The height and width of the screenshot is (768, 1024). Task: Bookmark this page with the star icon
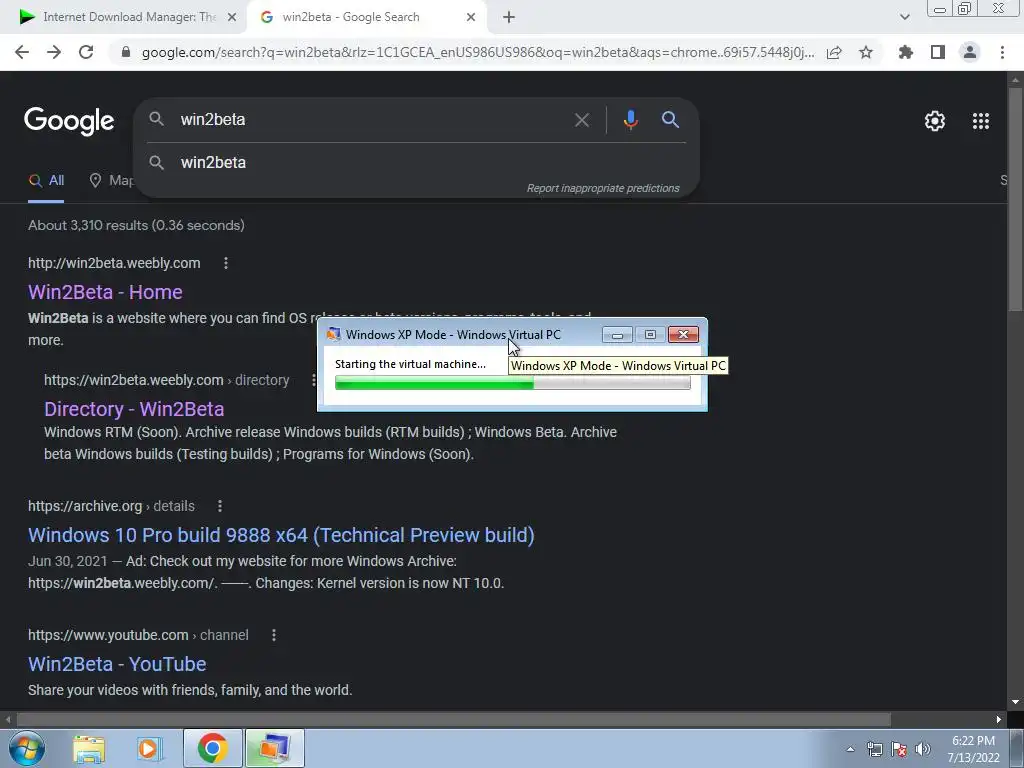(866, 52)
